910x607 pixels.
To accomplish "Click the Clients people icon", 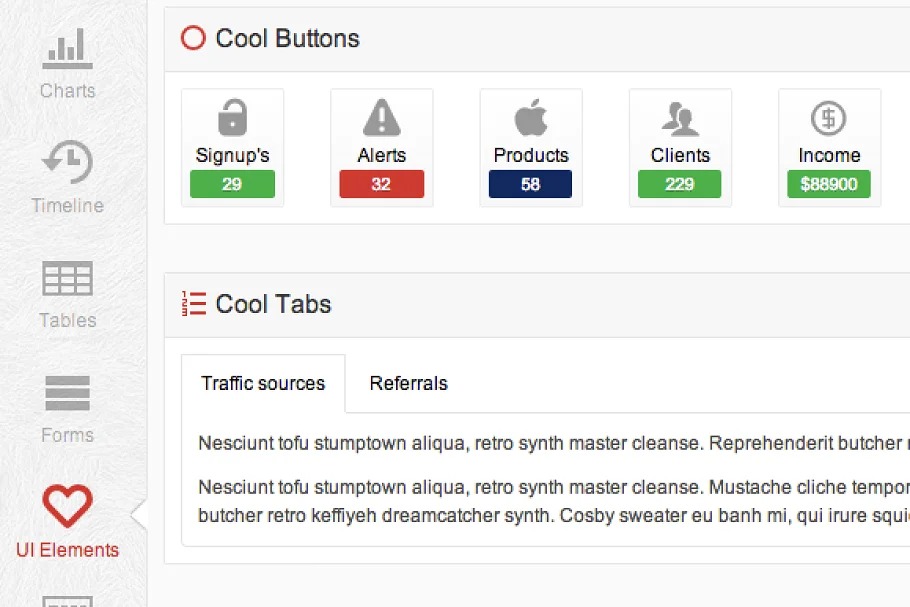I will 680,119.
